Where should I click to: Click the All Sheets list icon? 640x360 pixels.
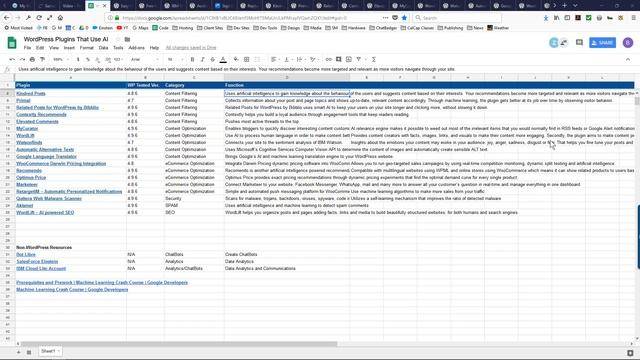pyautogui.click(x=29, y=352)
